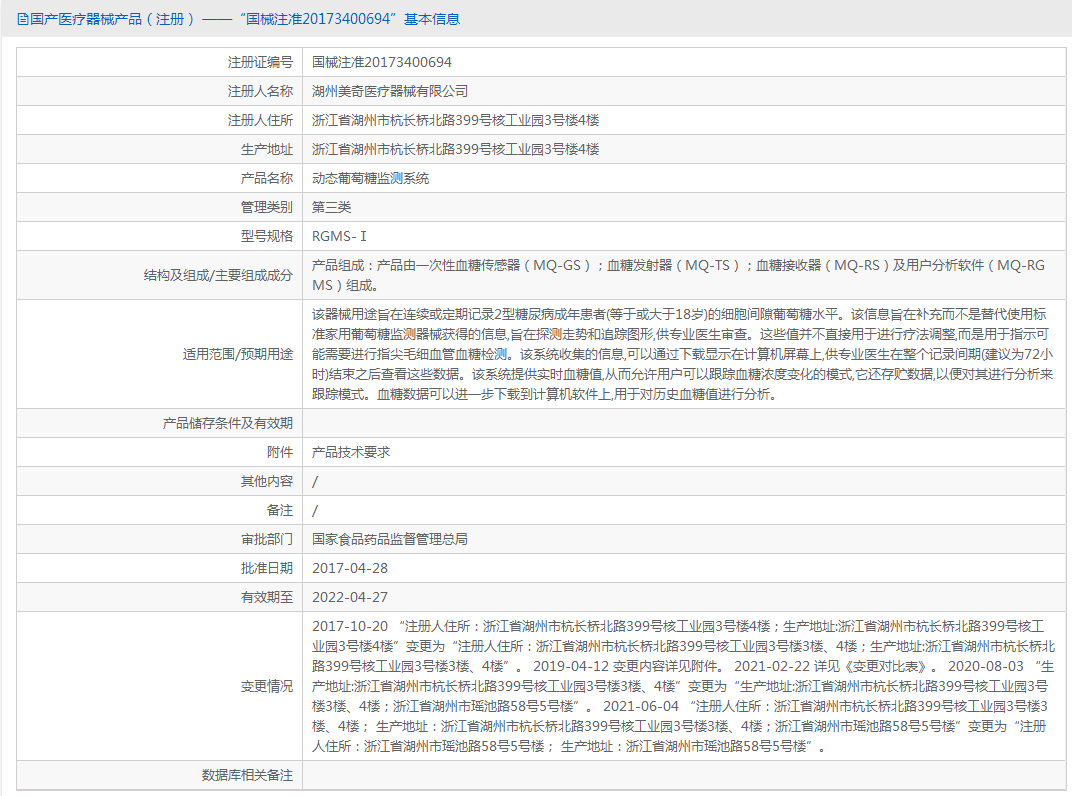
Task: Click the intended use paragraph starting 该器械用途
Action: pos(682,354)
